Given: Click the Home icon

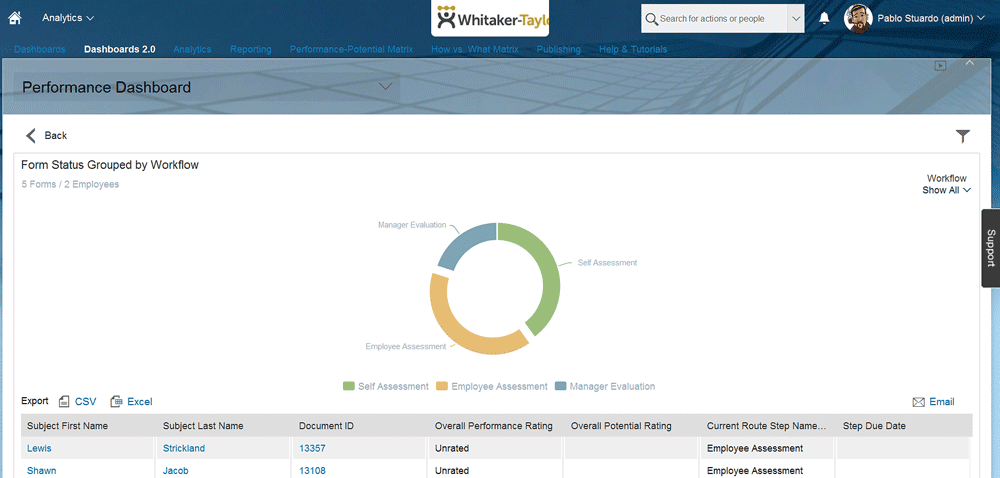Looking at the screenshot, I should click(x=15, y=18).
